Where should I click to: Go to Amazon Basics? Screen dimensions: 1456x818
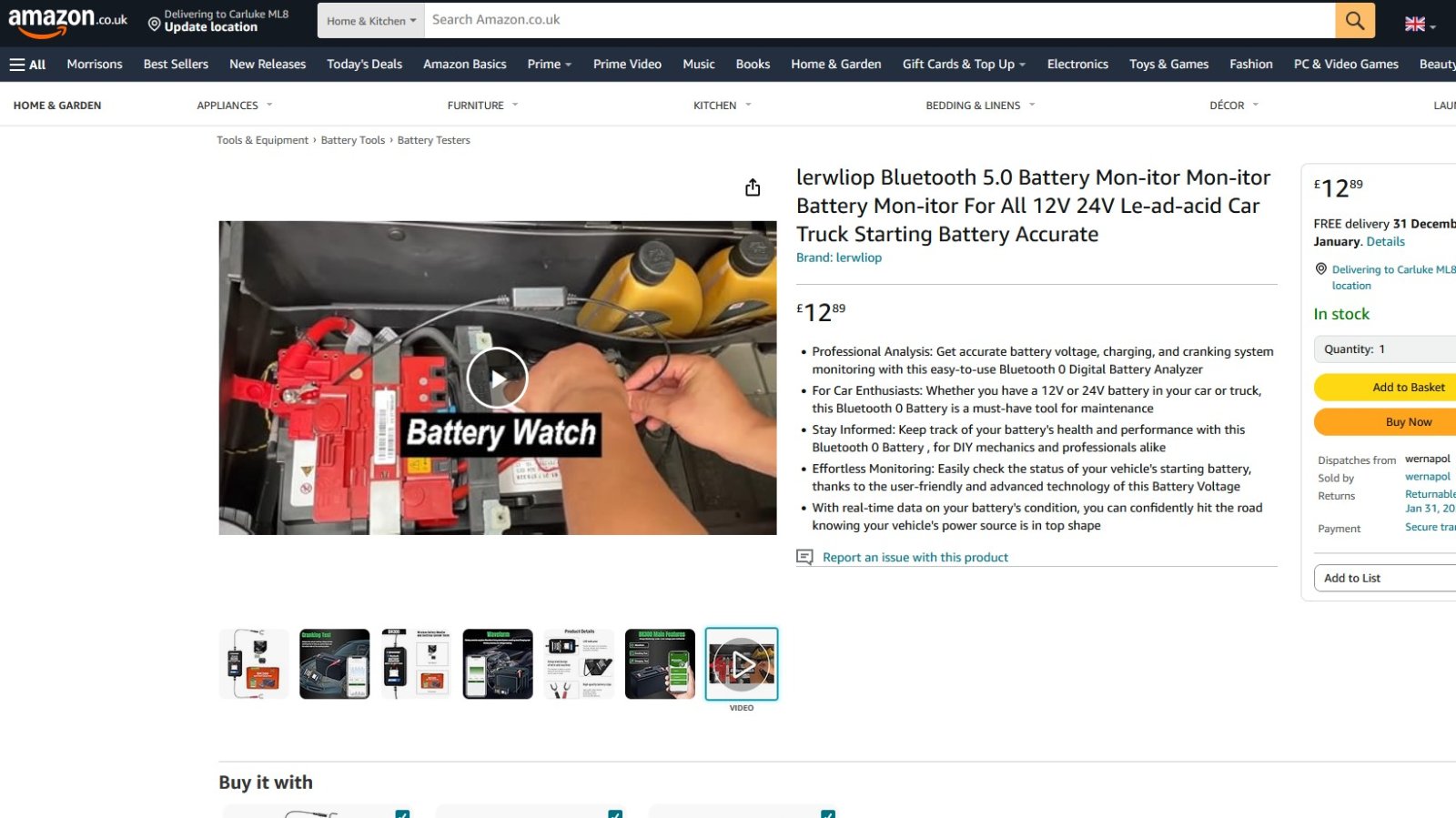click(464, 65)
